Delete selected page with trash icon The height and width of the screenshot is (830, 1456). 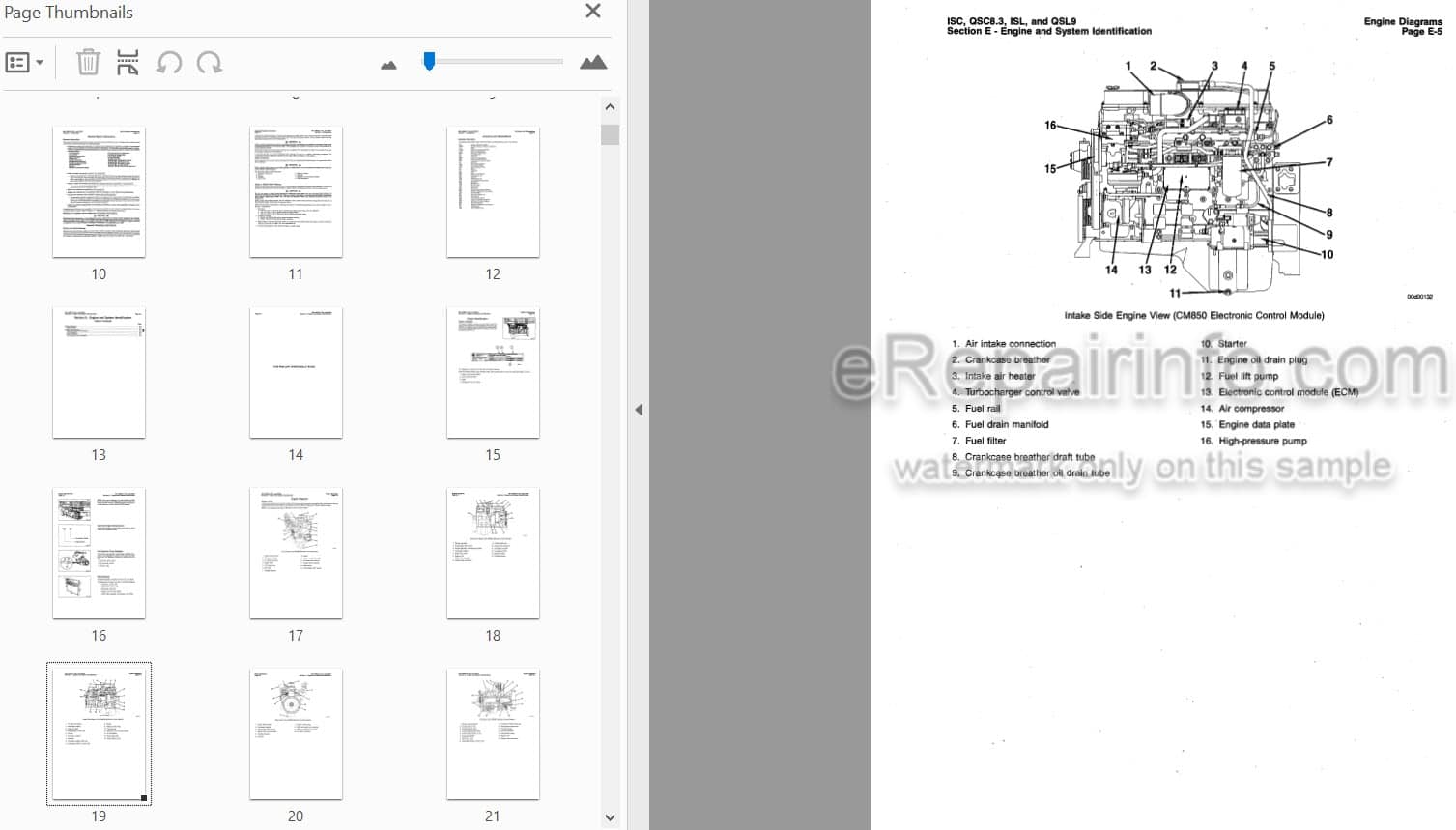(x=88, y=63)
